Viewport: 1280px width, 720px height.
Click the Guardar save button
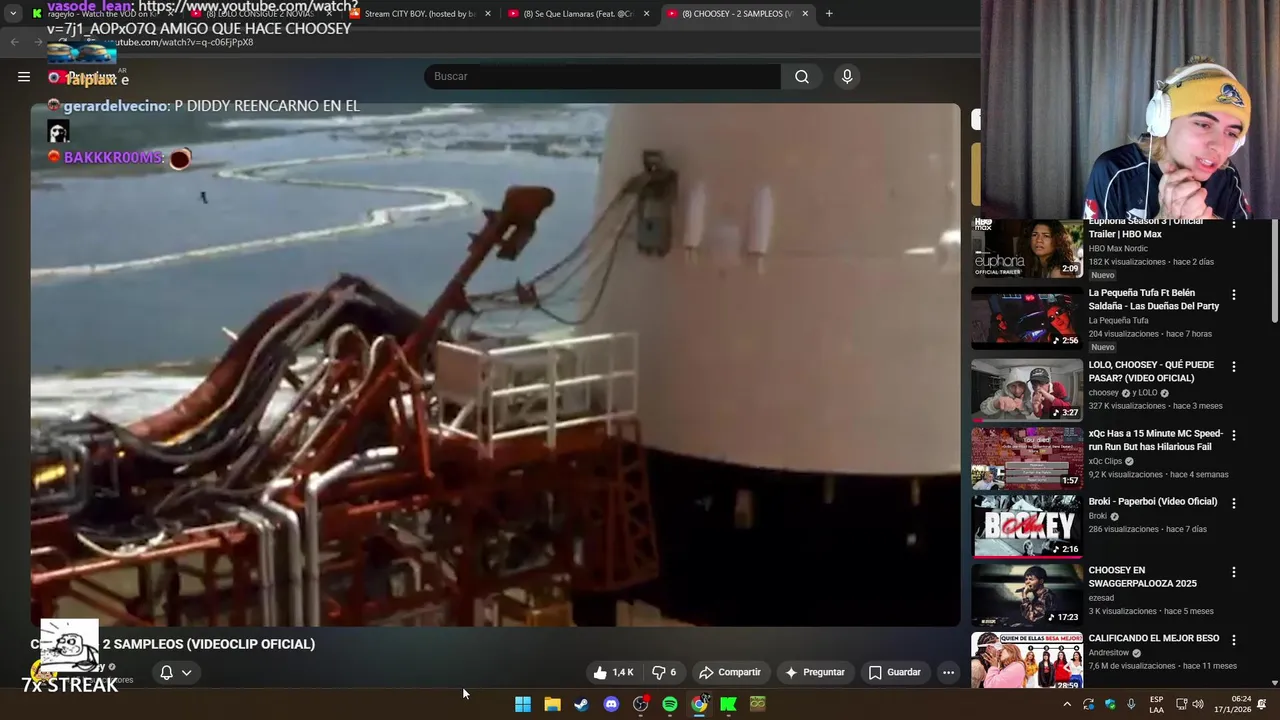pos(895,672)
